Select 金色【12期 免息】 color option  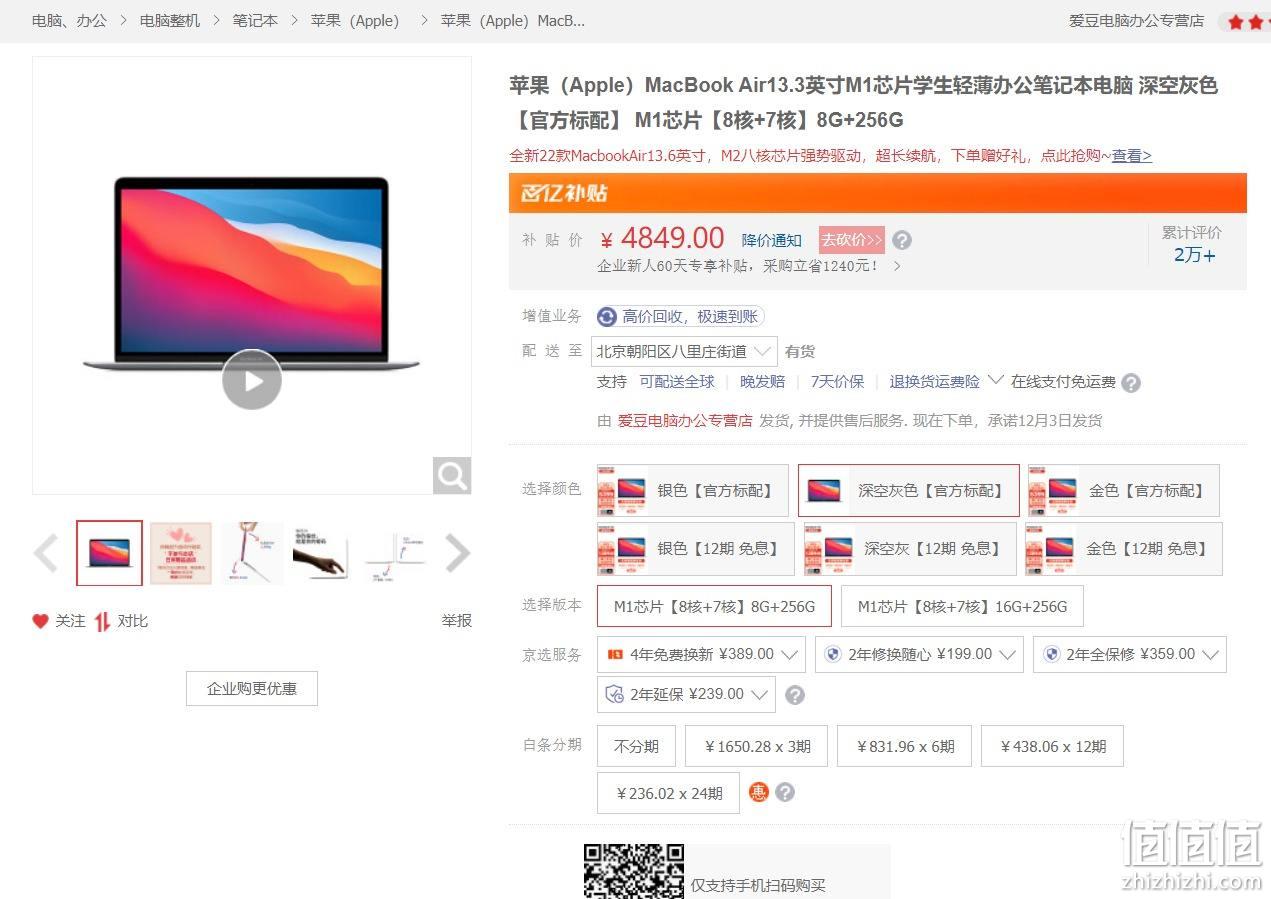tap(1123, 549)
